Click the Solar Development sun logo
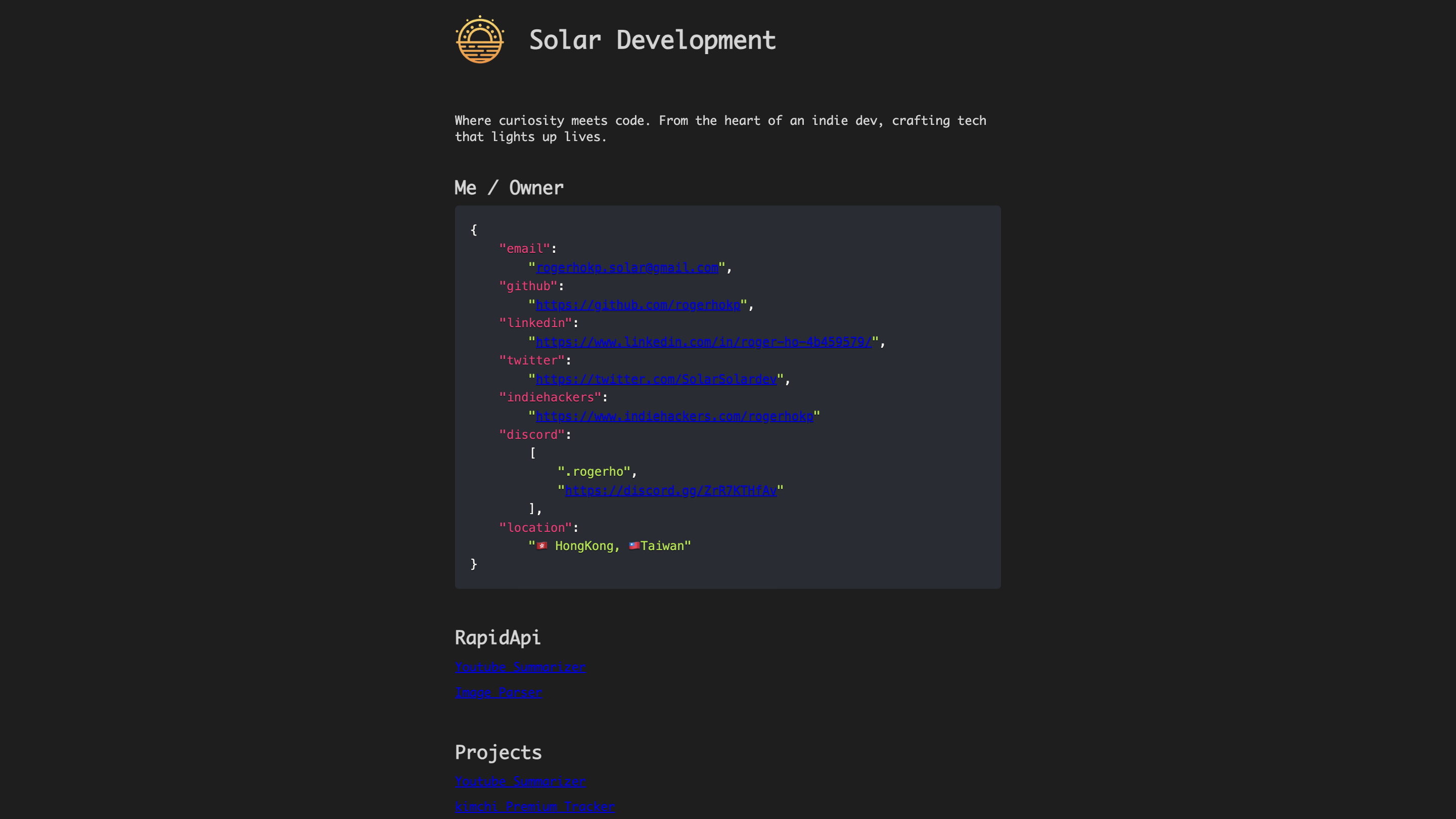Screen dimensions: 1456x819 coord(480,39)
